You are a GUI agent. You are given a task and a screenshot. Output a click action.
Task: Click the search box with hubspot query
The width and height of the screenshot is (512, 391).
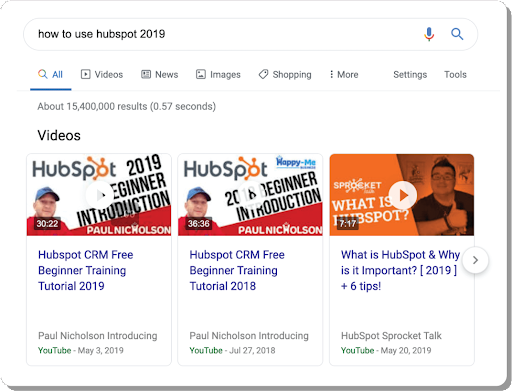click(250, 34)
